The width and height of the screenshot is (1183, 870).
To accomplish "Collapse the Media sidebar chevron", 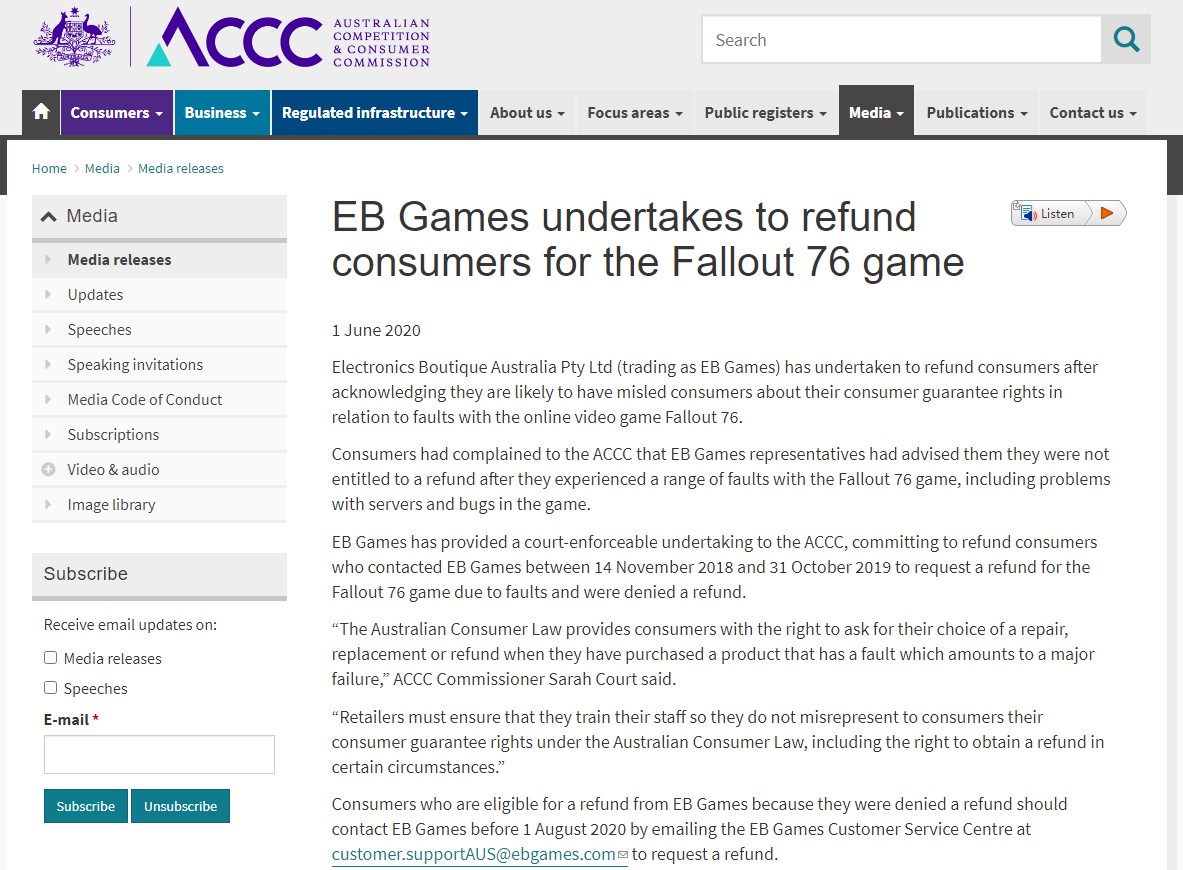I will click(x=48, y=216).
